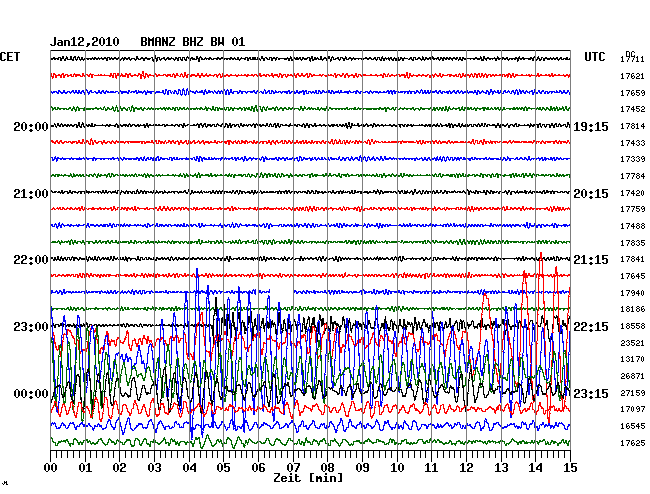Click the amplitude value '17940'
The width and height of the screenshot is (650, 494).
click(x=633, y=293)
